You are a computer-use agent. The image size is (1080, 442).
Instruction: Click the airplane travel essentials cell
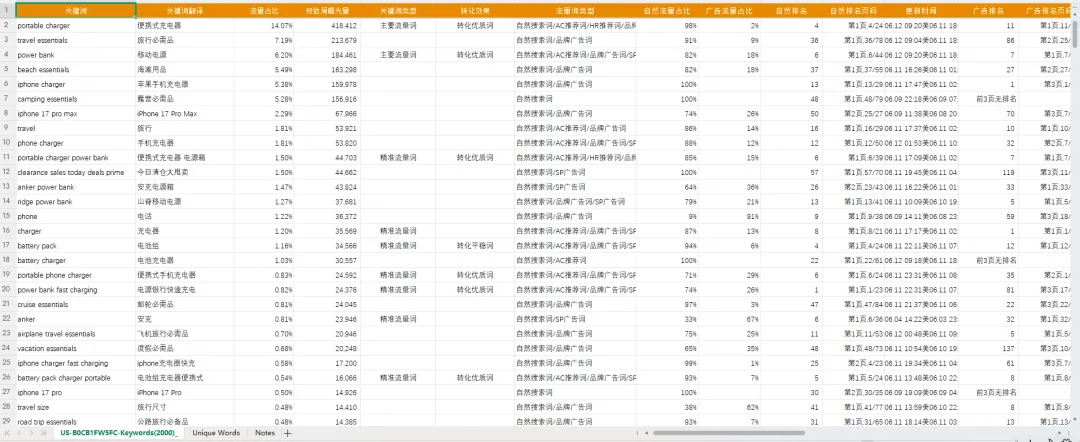coord(76,333)
